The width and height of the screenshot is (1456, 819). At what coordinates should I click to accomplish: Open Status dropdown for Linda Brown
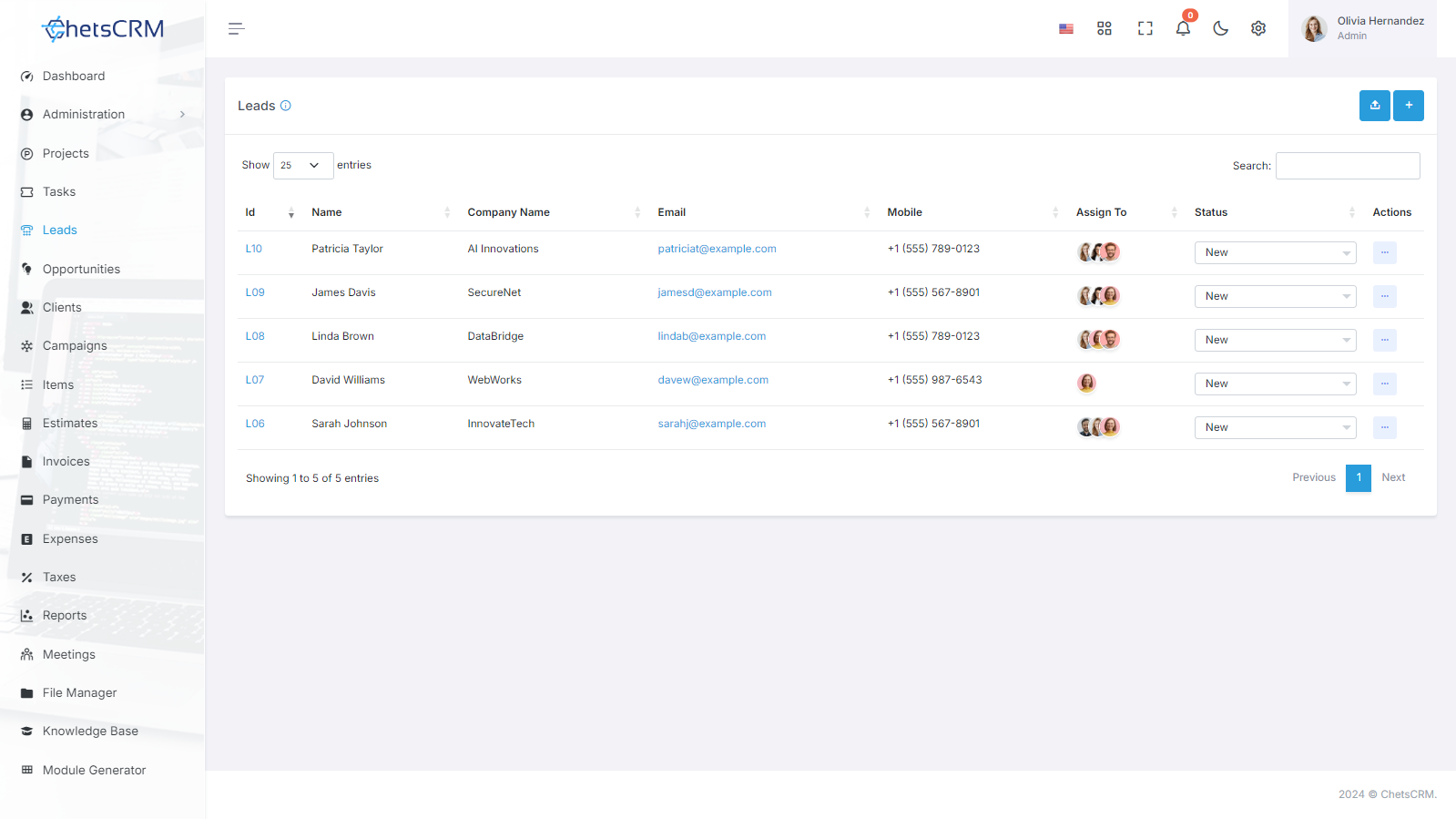(x=1275, y=340)
